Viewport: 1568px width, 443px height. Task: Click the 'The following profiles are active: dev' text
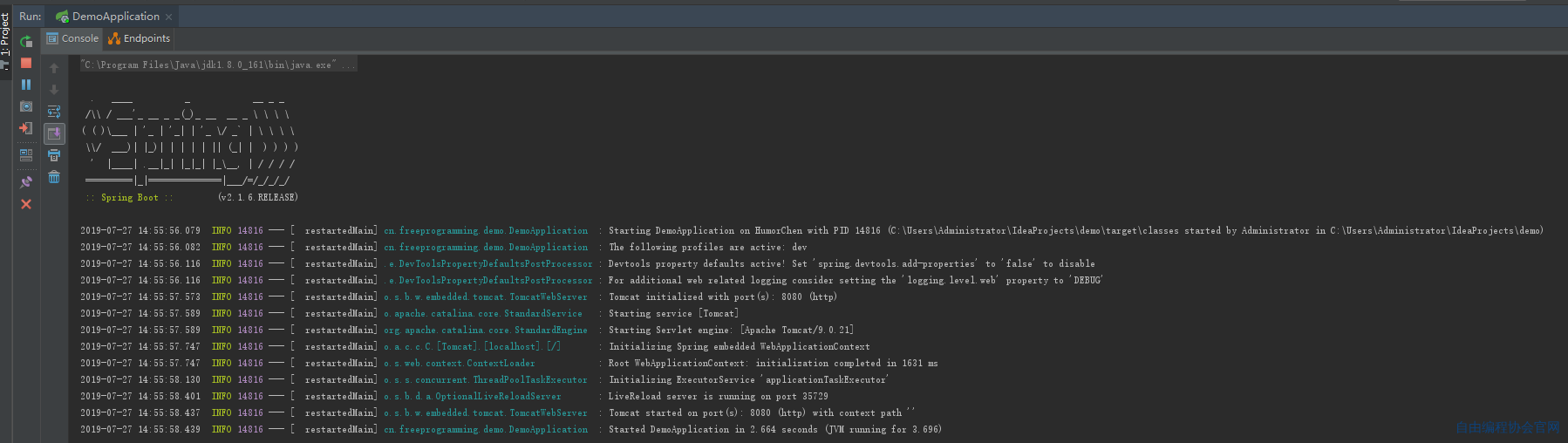click(707, 248)
